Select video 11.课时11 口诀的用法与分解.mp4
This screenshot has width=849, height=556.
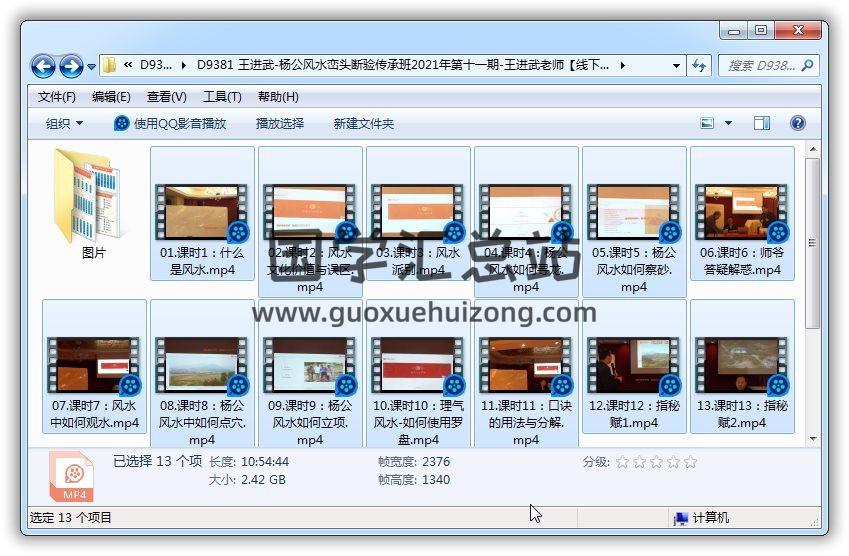526,374
